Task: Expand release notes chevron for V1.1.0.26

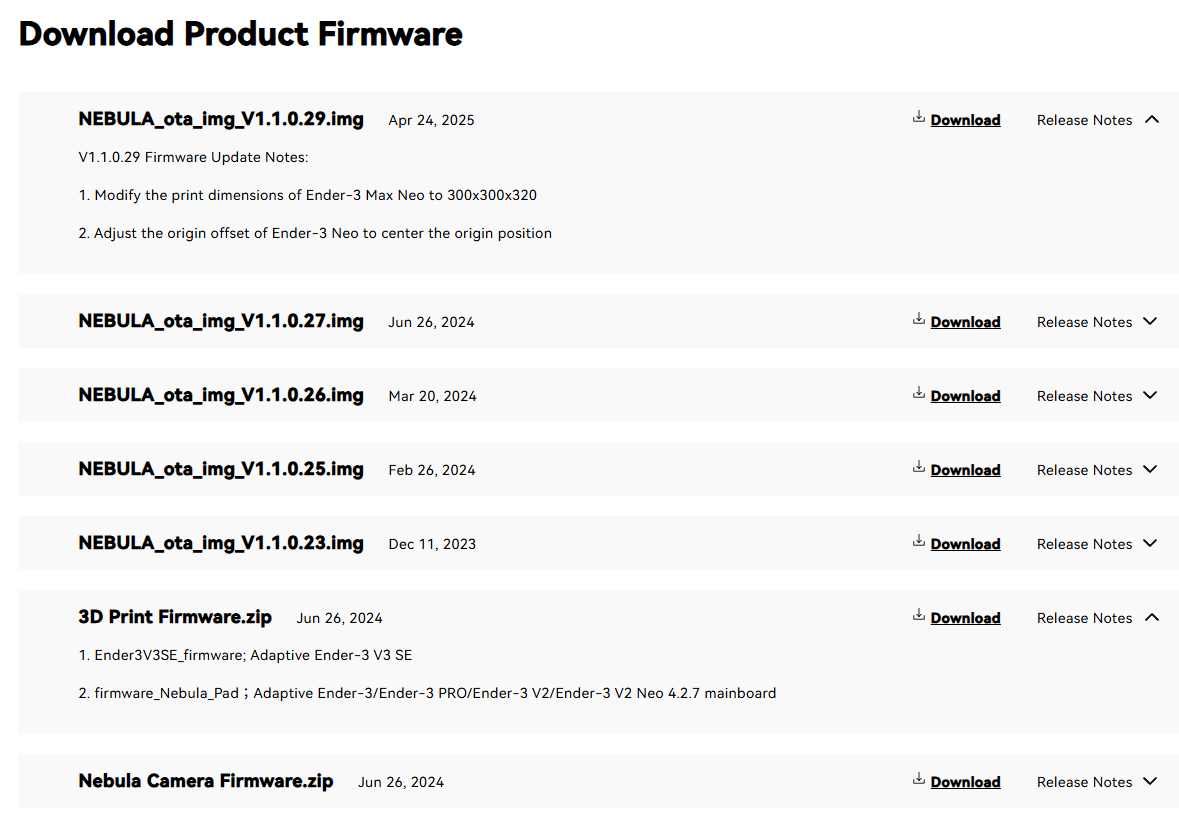Action: 1150,395
